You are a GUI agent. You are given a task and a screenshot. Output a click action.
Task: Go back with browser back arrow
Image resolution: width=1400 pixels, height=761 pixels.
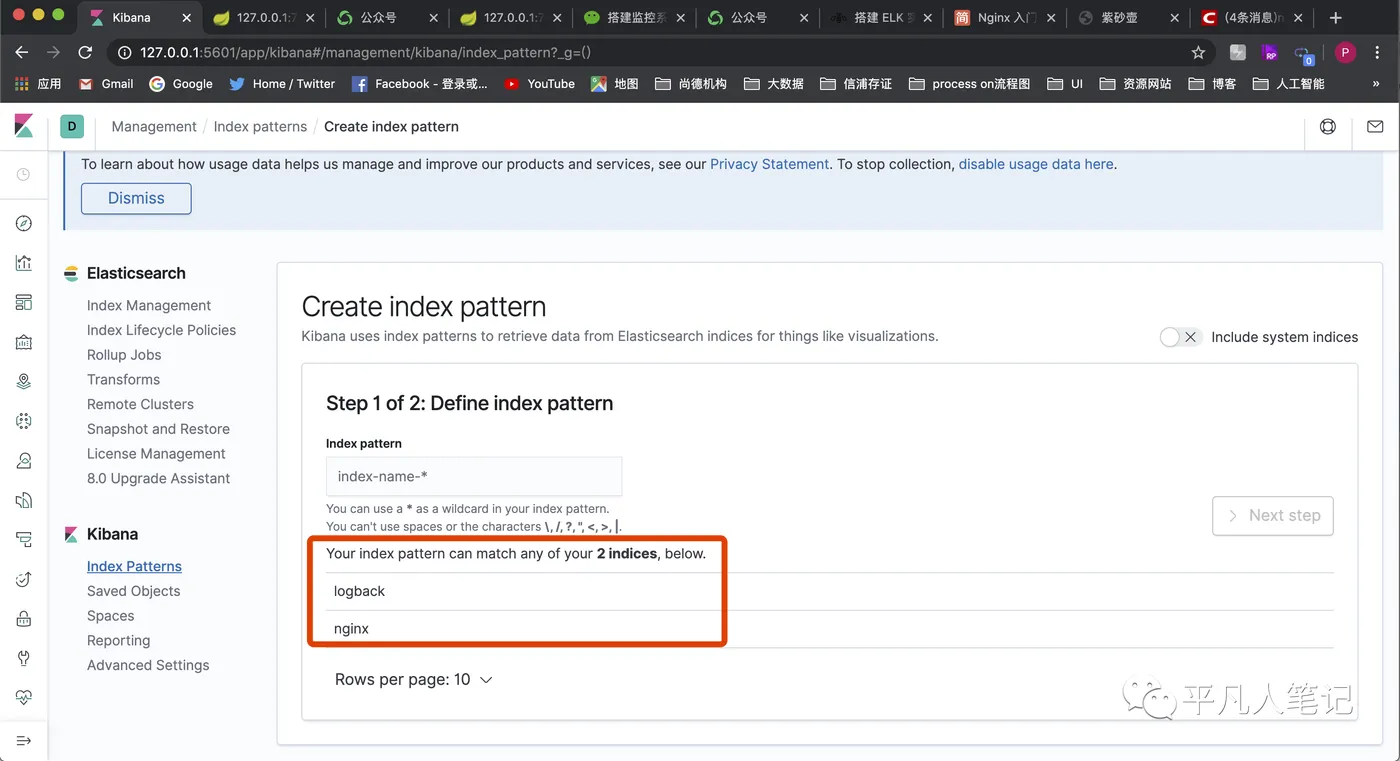click(x=22, y=53)
